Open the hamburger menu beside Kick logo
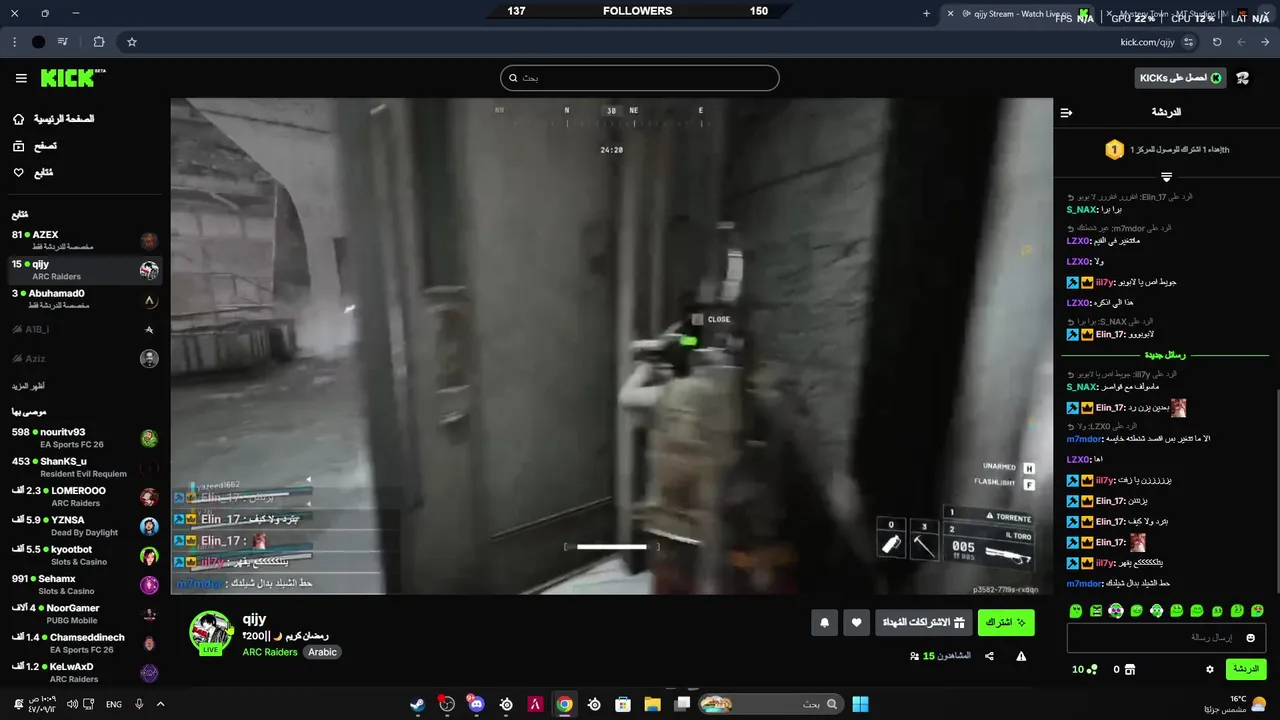The height and width of the screenshot is (720, 1280). (x=21, y=78)
